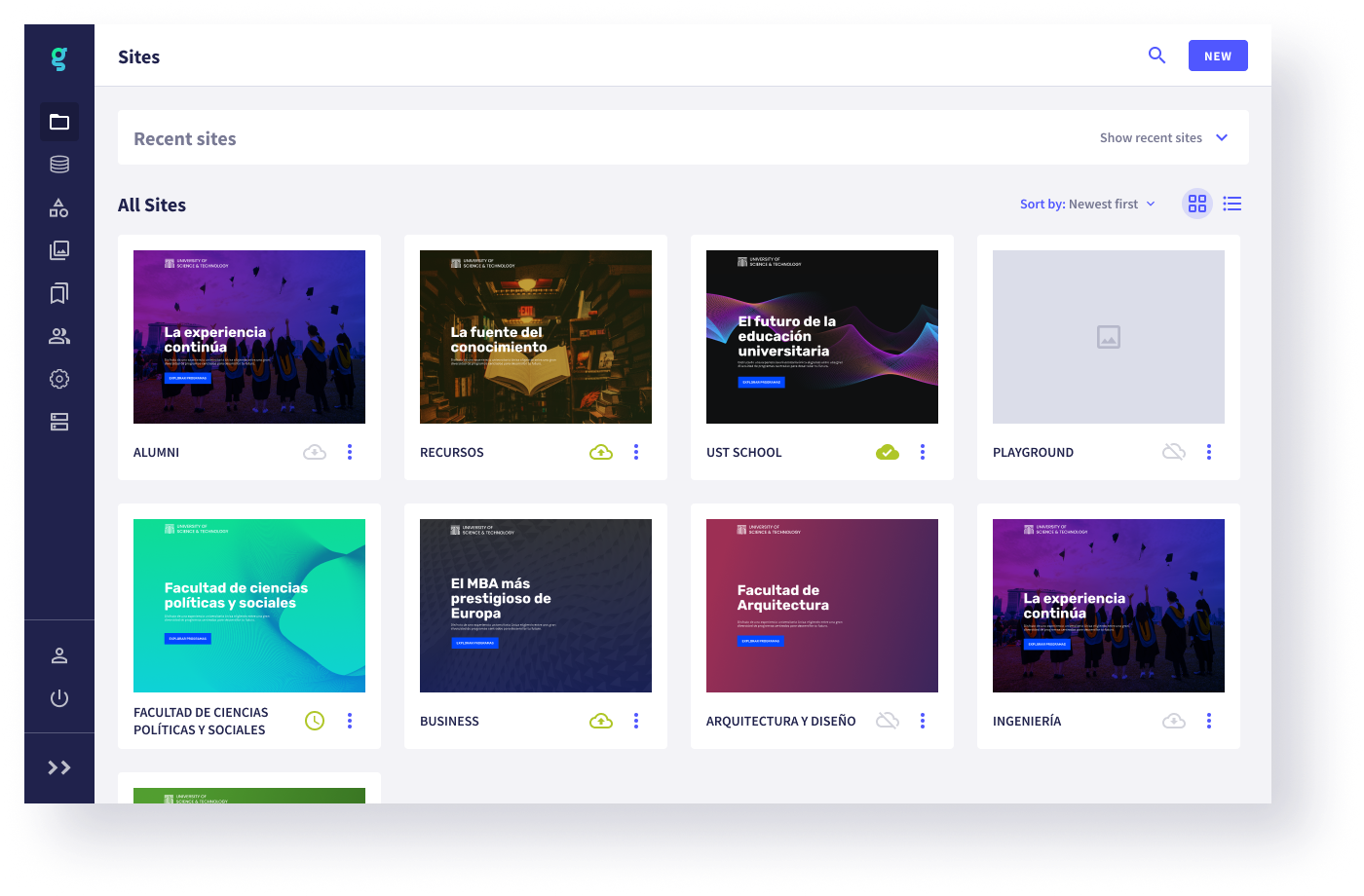The image size is (1364, 896).
Task: Click the RECURSOS site name
Action: click(x=452, y=453)
